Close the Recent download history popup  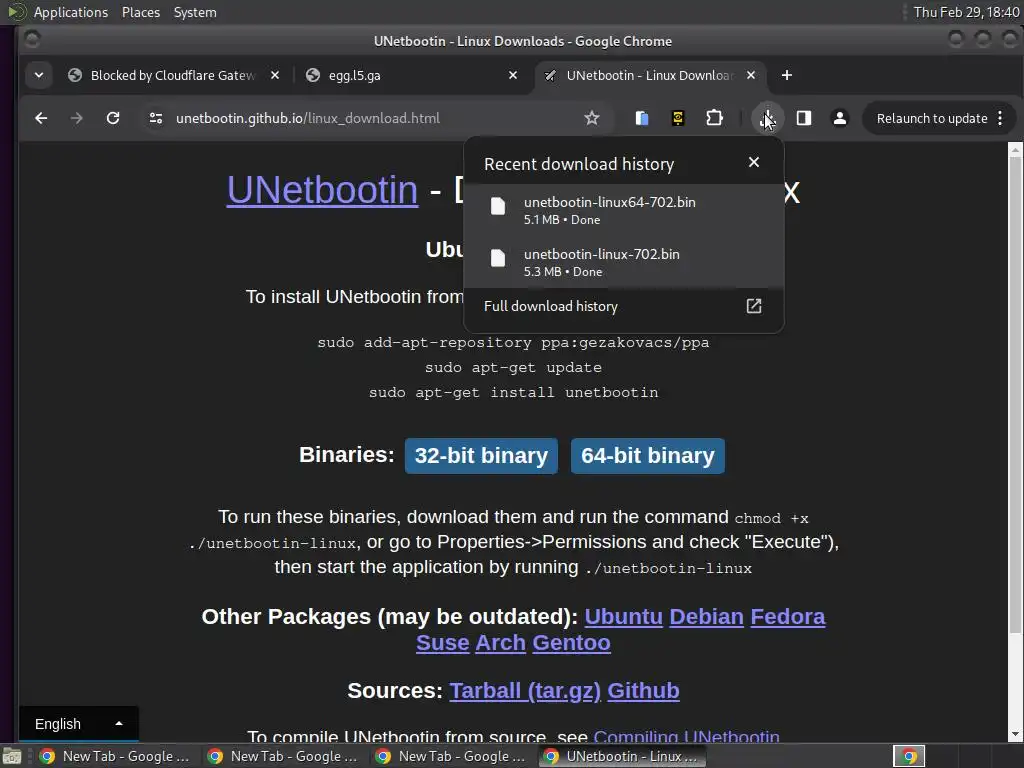[754, 162]
